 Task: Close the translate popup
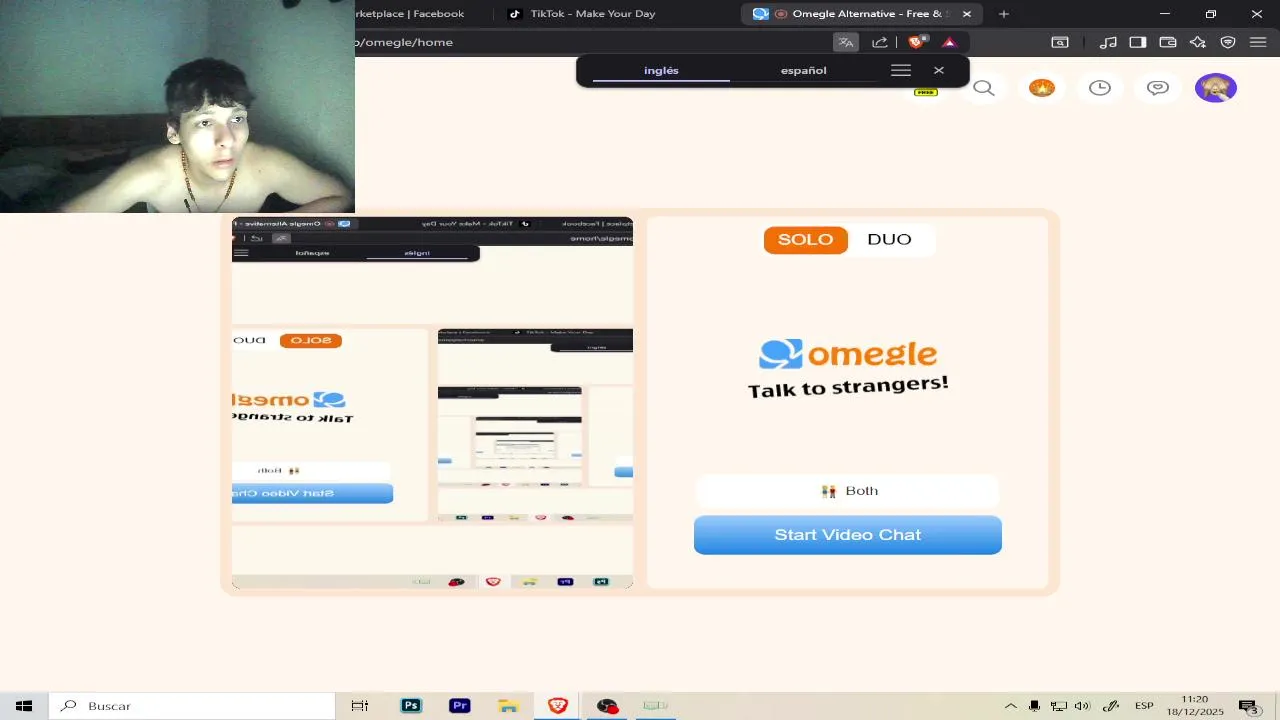[939, 70]
